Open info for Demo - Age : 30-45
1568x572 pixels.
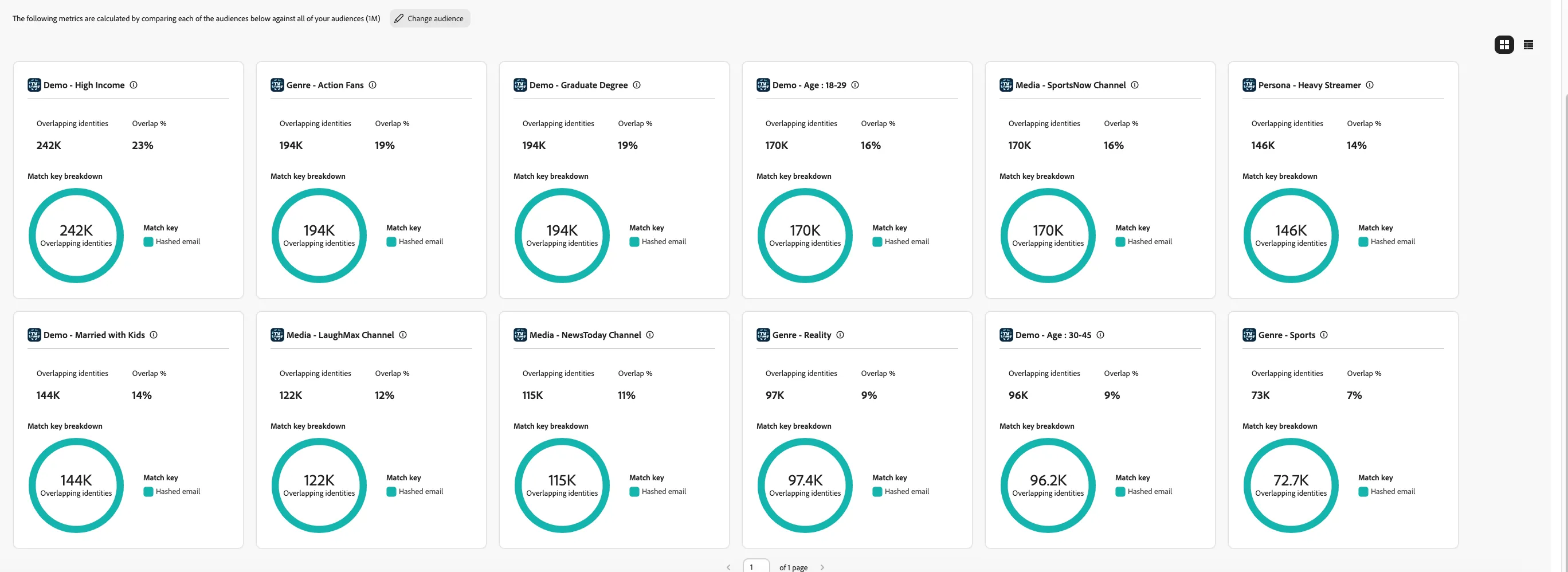(1100, 335)
